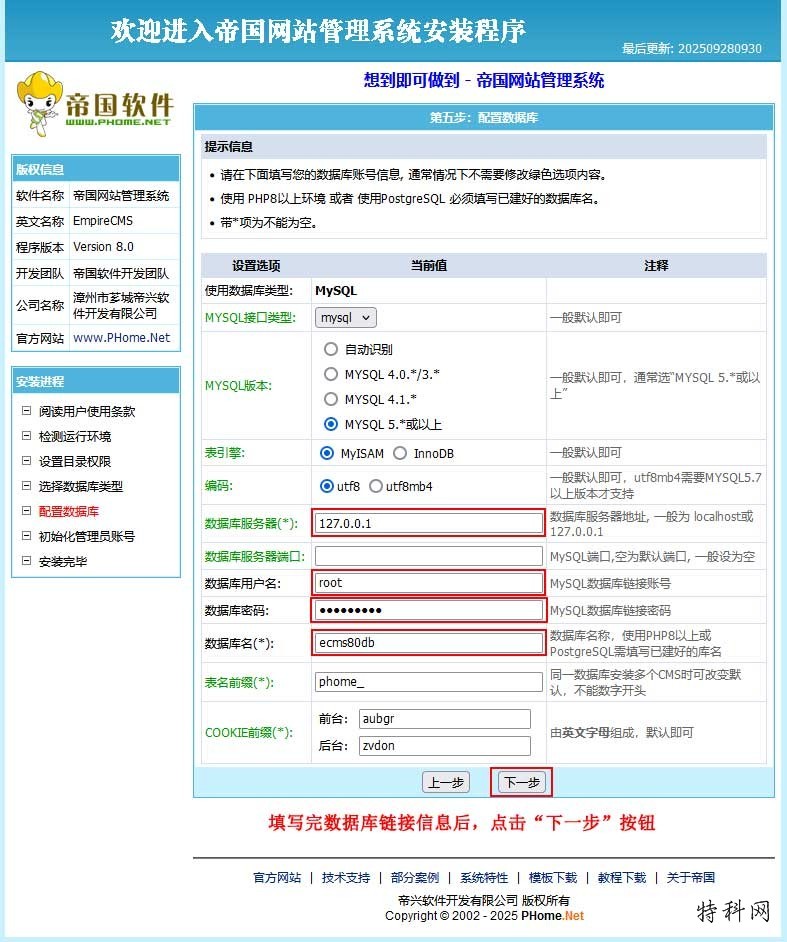Open the 系统特性 footer link

click(484, 878)
